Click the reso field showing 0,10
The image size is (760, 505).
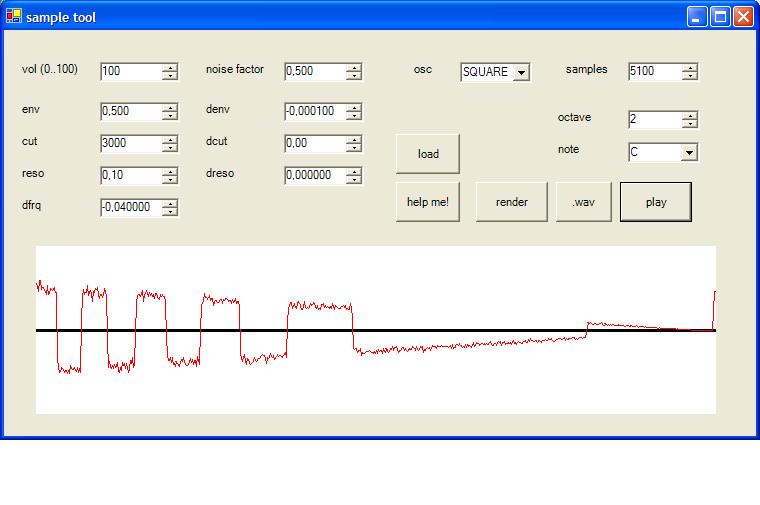(x=131, y=175)
